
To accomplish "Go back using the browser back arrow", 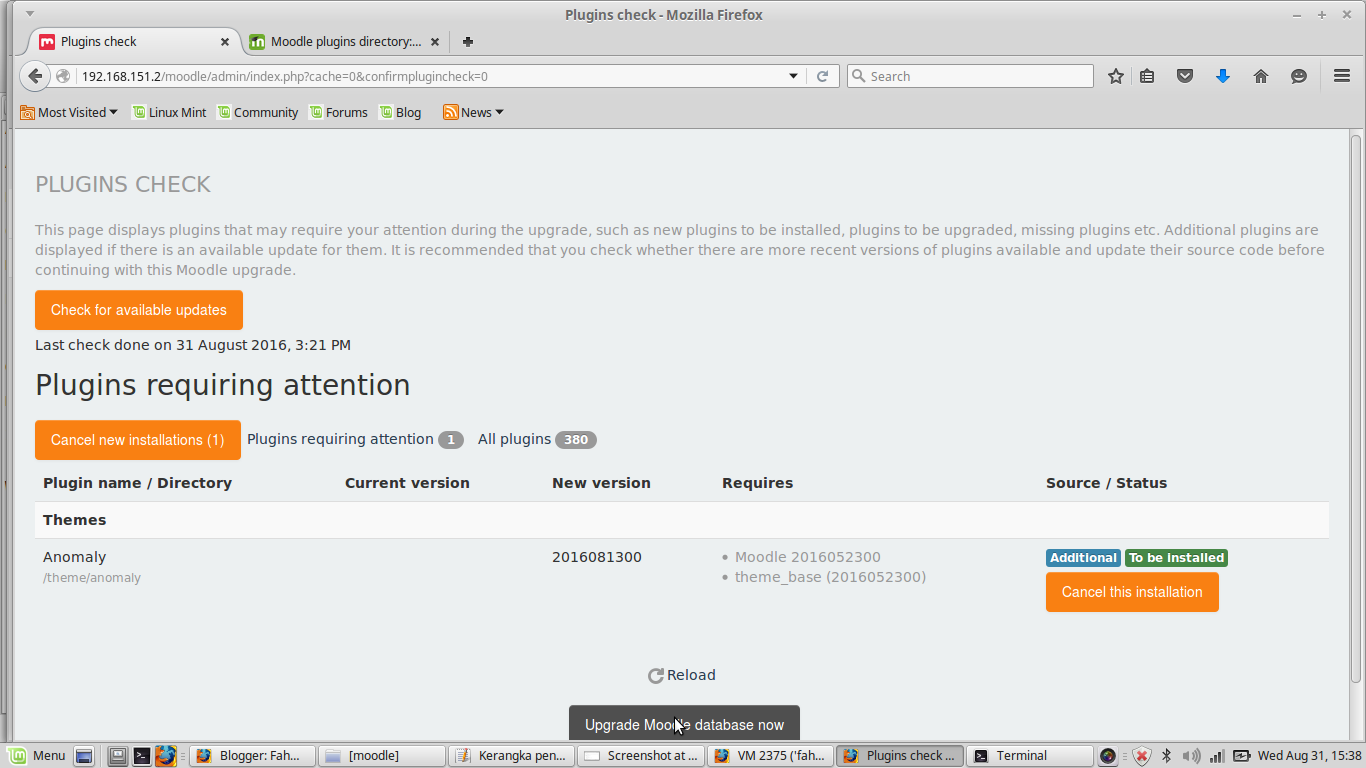I will [x=35, y=76].
